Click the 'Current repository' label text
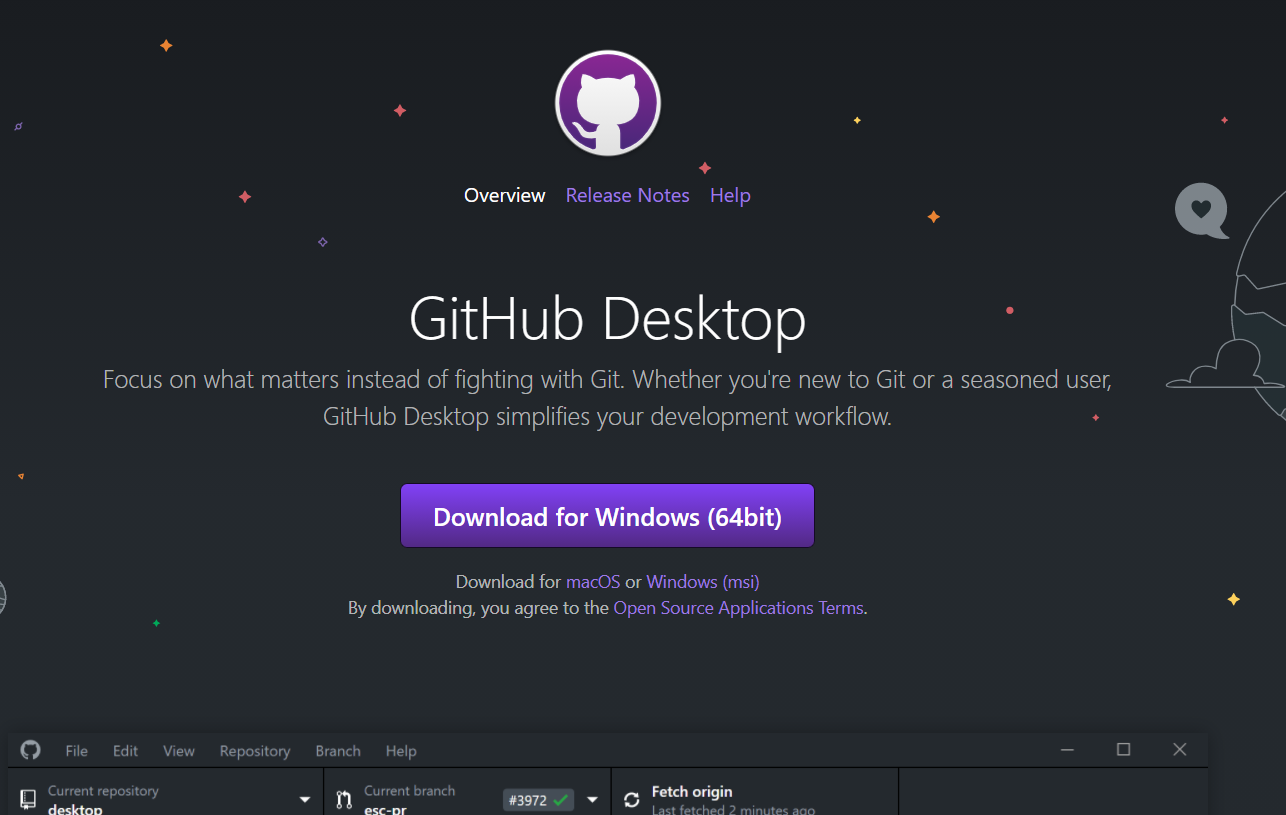Image resolution: width=1286 pixels, height=815 pixels. (103, 791)
